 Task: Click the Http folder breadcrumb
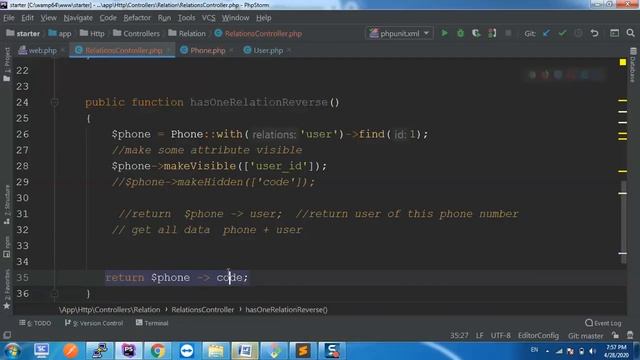(x=92, y=33)
